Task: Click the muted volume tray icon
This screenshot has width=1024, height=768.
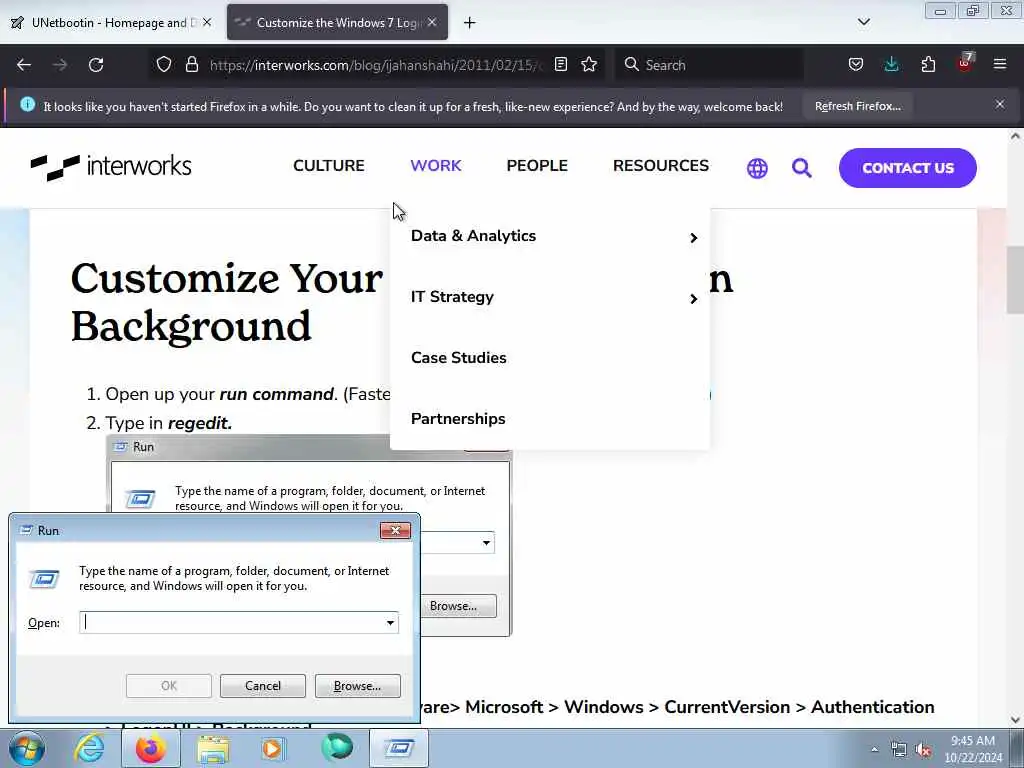Action: 923,750
